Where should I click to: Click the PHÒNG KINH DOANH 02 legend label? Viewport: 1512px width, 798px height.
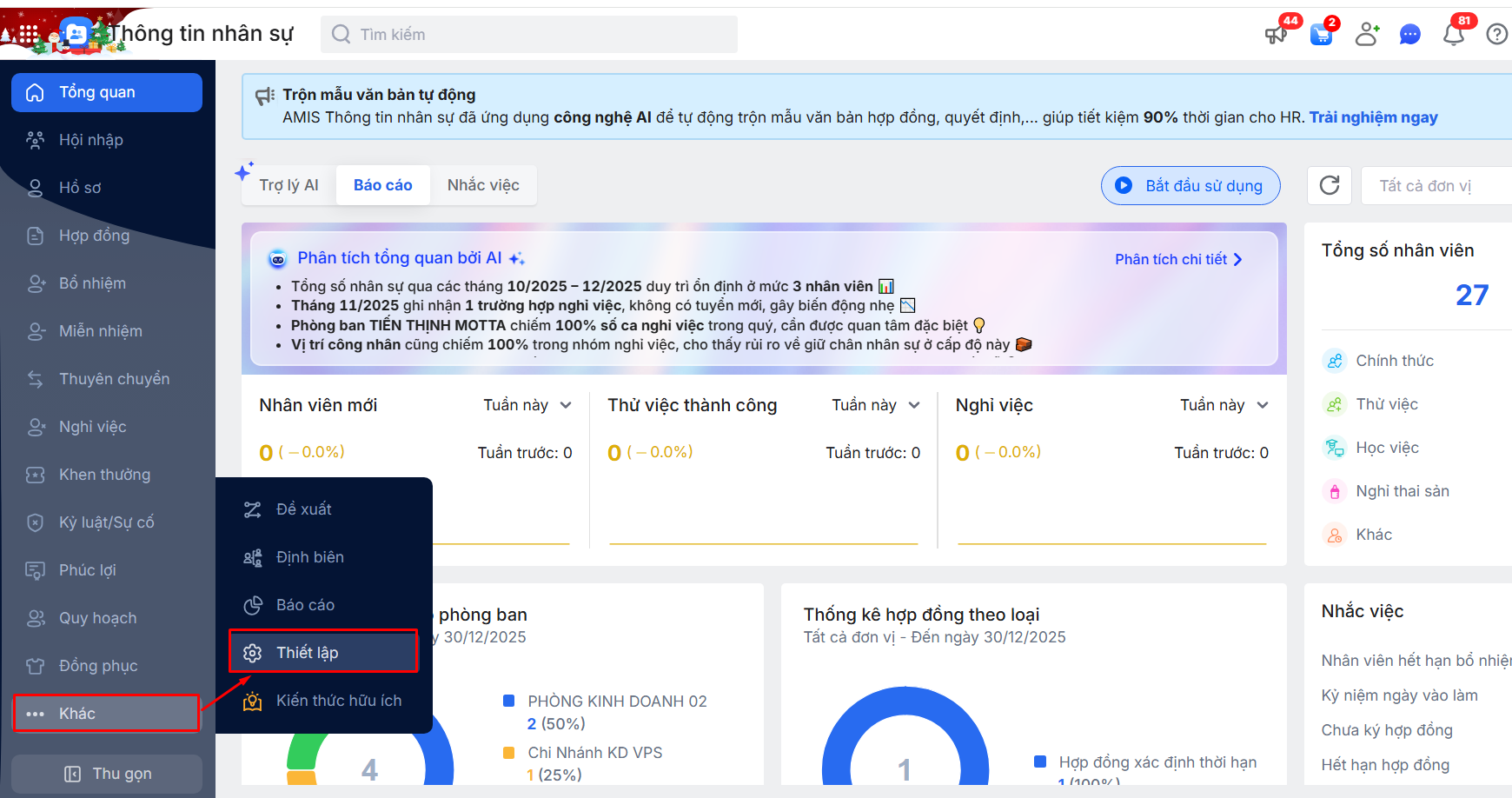[617, 702]
